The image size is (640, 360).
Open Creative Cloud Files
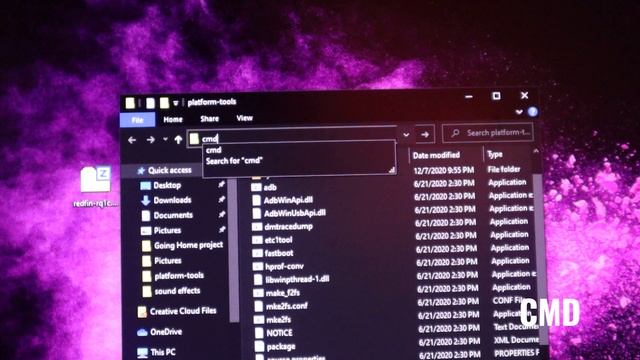pyautogui.click(x=183, y=311)
